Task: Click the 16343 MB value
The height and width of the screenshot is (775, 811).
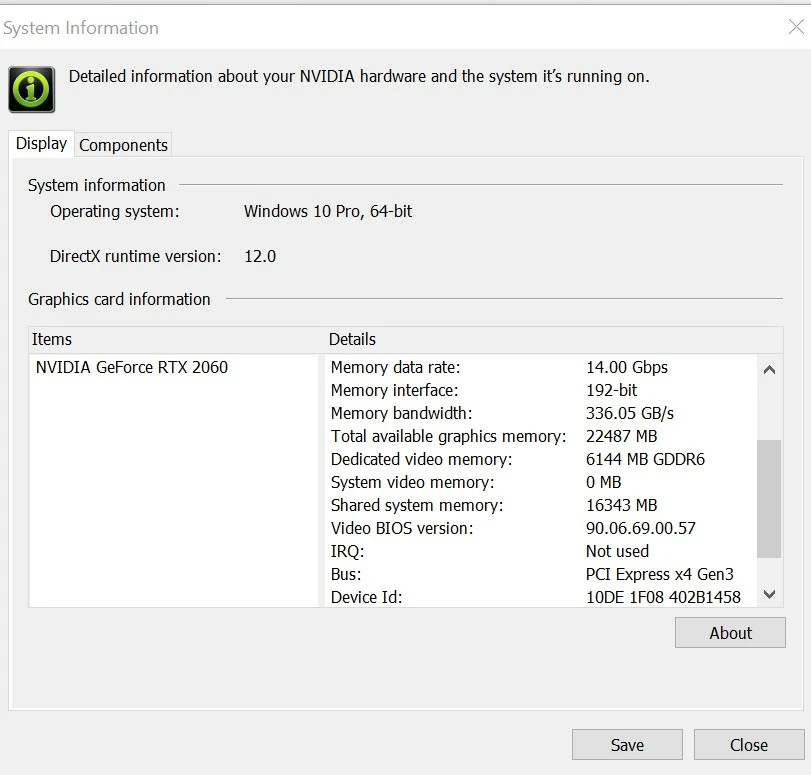Action: tap(621, 505)
